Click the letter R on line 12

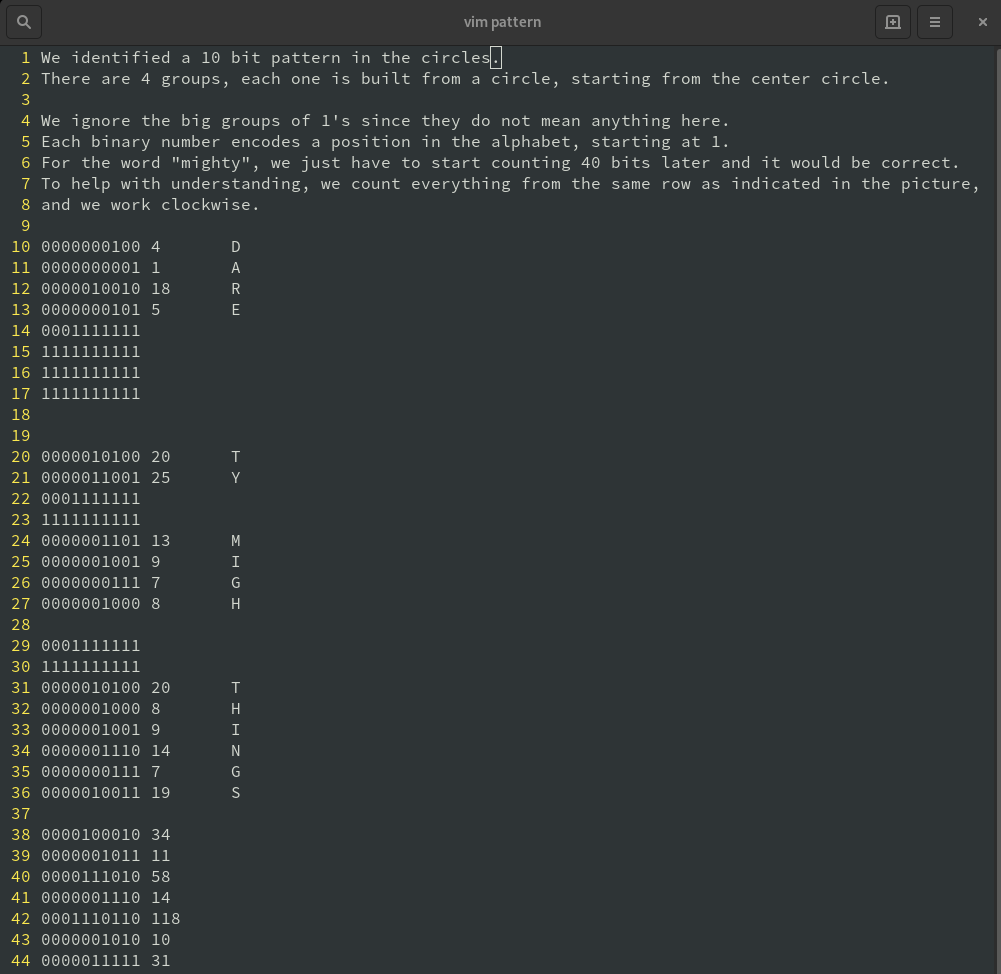point(236,289)
